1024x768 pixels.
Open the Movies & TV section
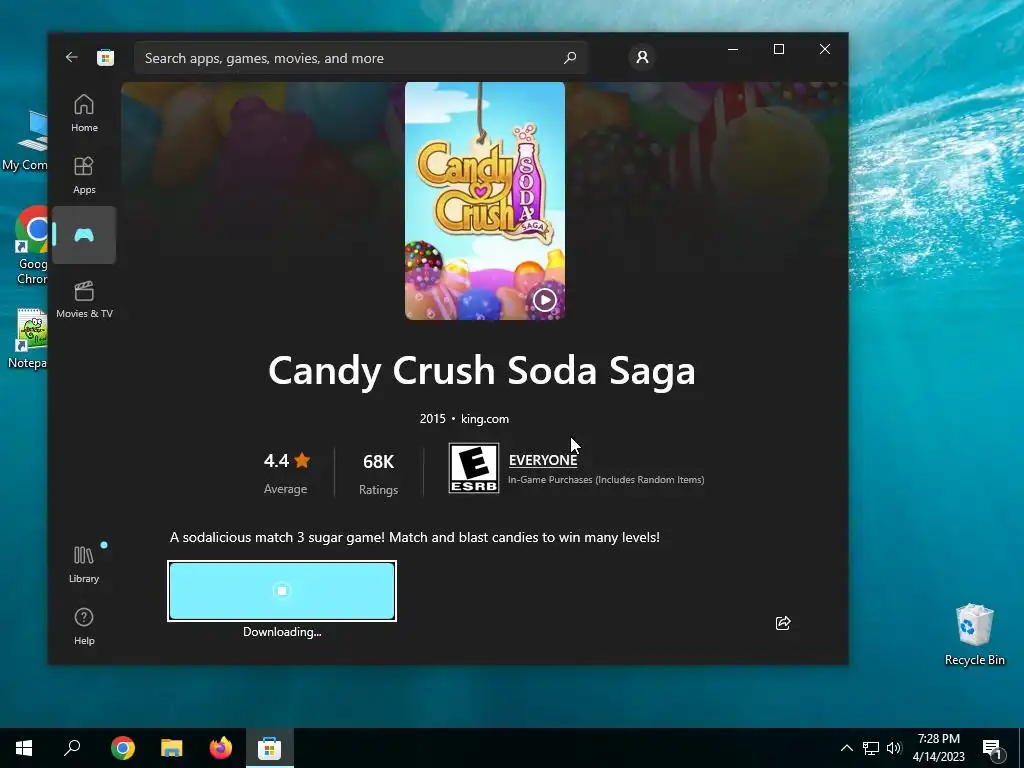point(84,299)
